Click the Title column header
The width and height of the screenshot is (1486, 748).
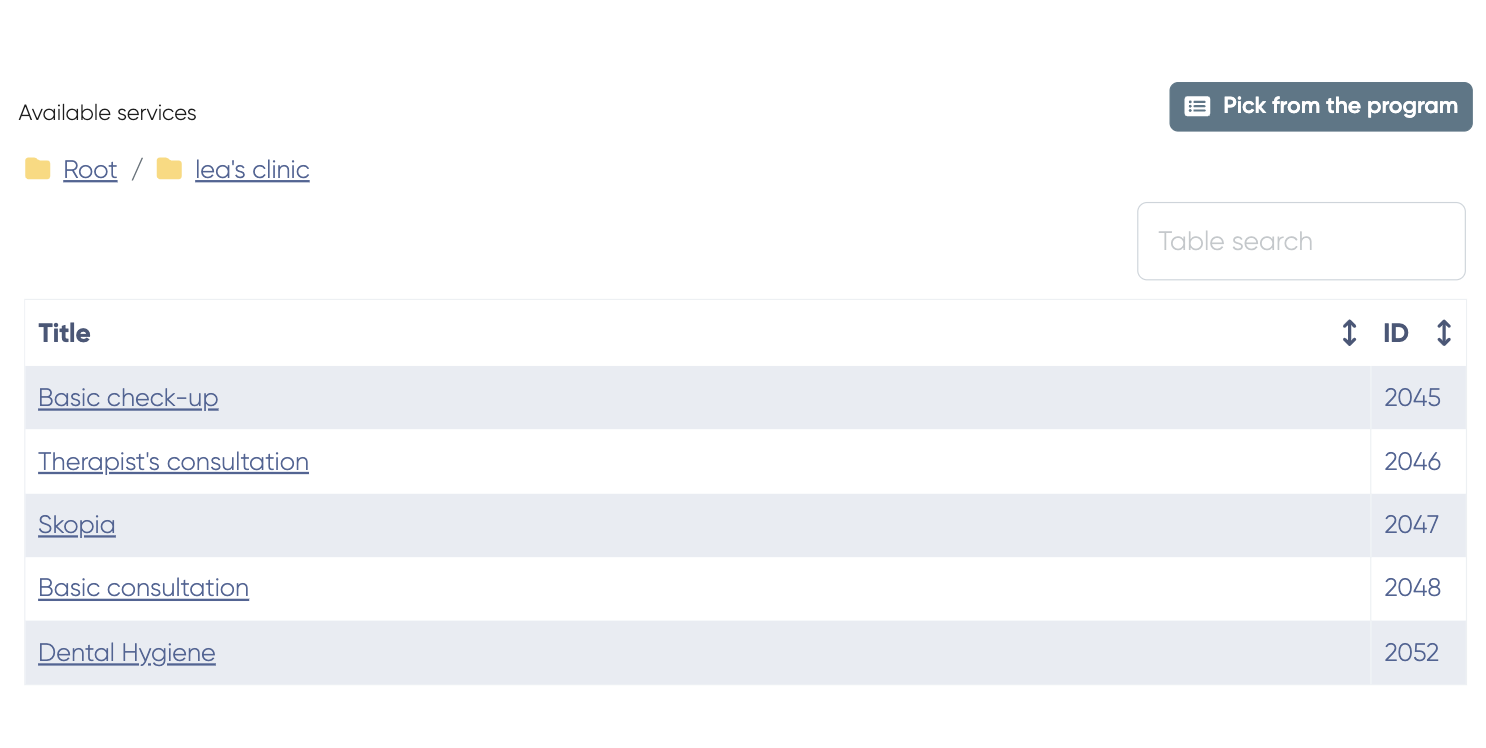(x=64, y=333)
